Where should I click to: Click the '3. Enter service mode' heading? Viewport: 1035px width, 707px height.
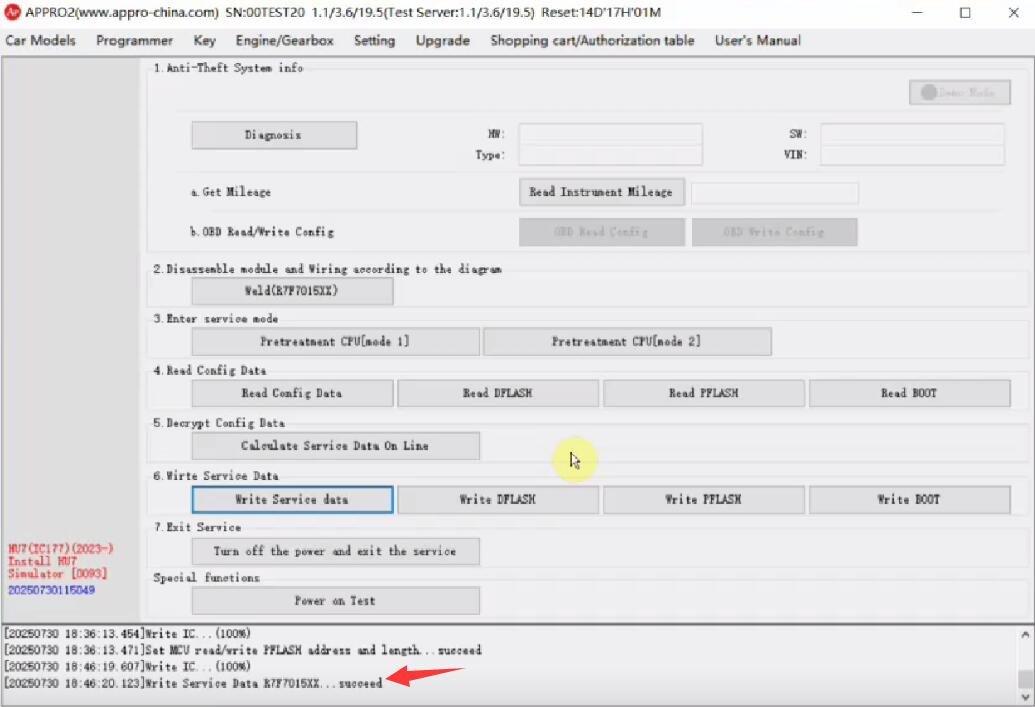point(216,319)
